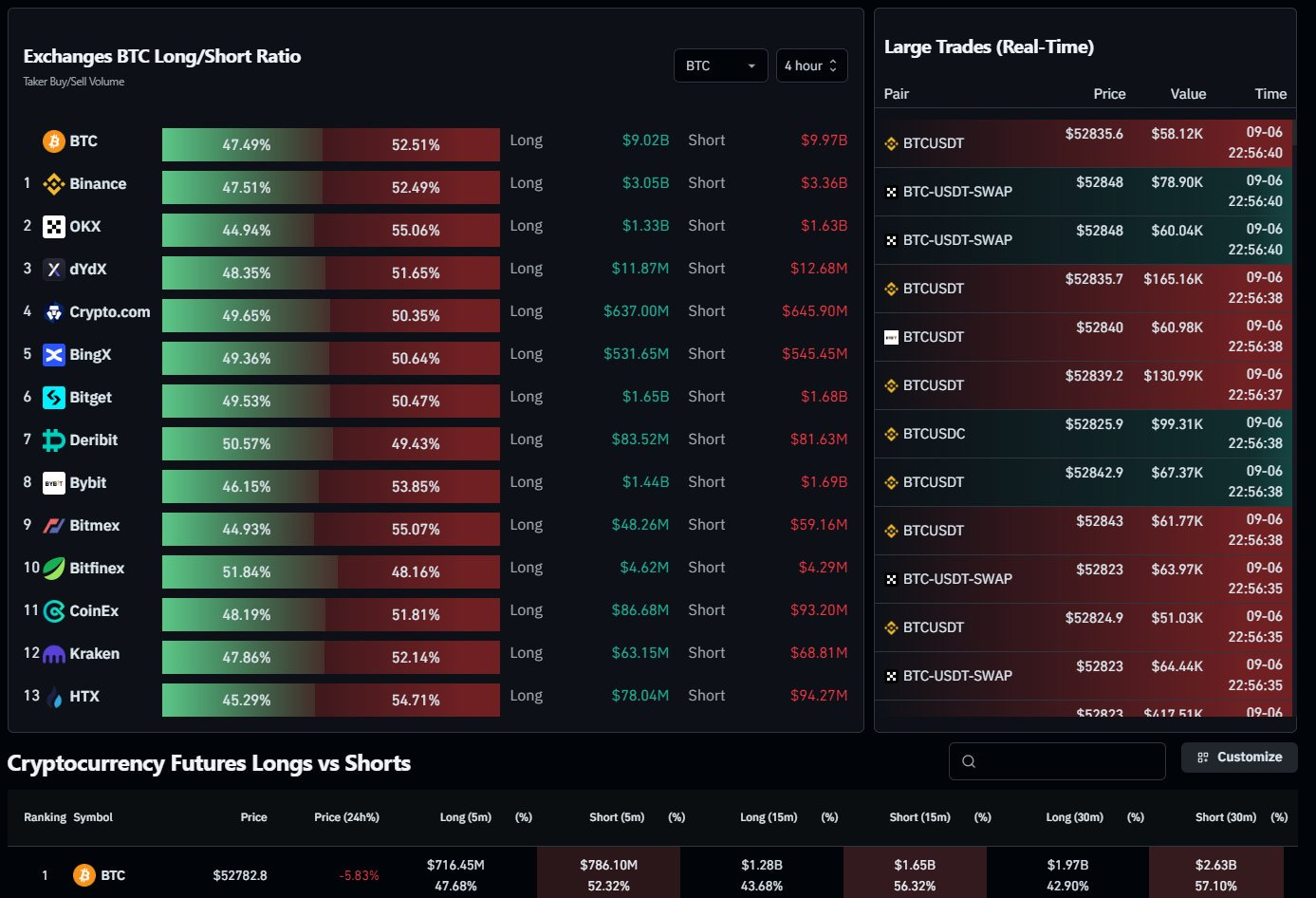Image resolution: width=1316 pixels, height=898 pixels.
Task: Click the Deribit exchange logo
Action: tap(54, 440)
